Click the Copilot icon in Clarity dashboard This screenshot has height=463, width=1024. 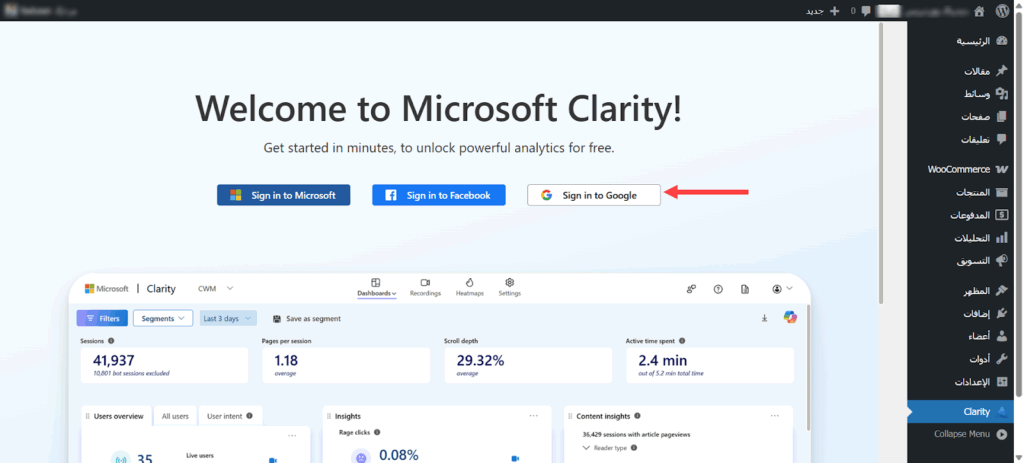pyautogui.click(x=790, y=318)
